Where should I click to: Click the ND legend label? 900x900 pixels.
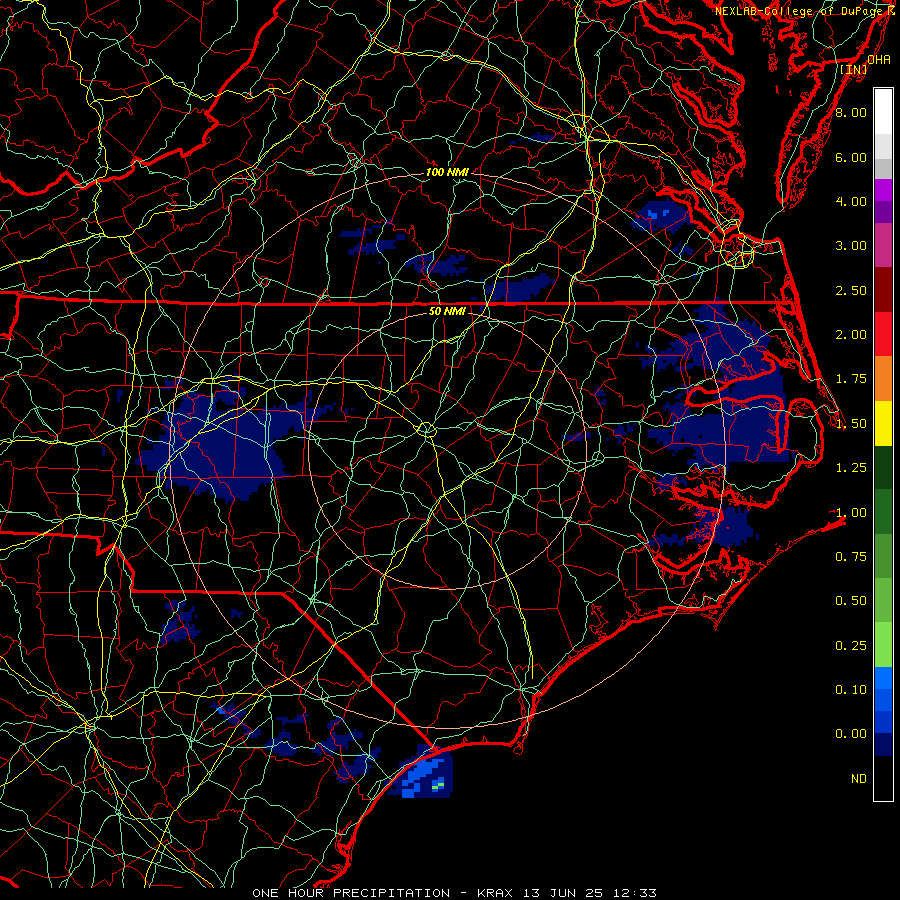point(859,779)
